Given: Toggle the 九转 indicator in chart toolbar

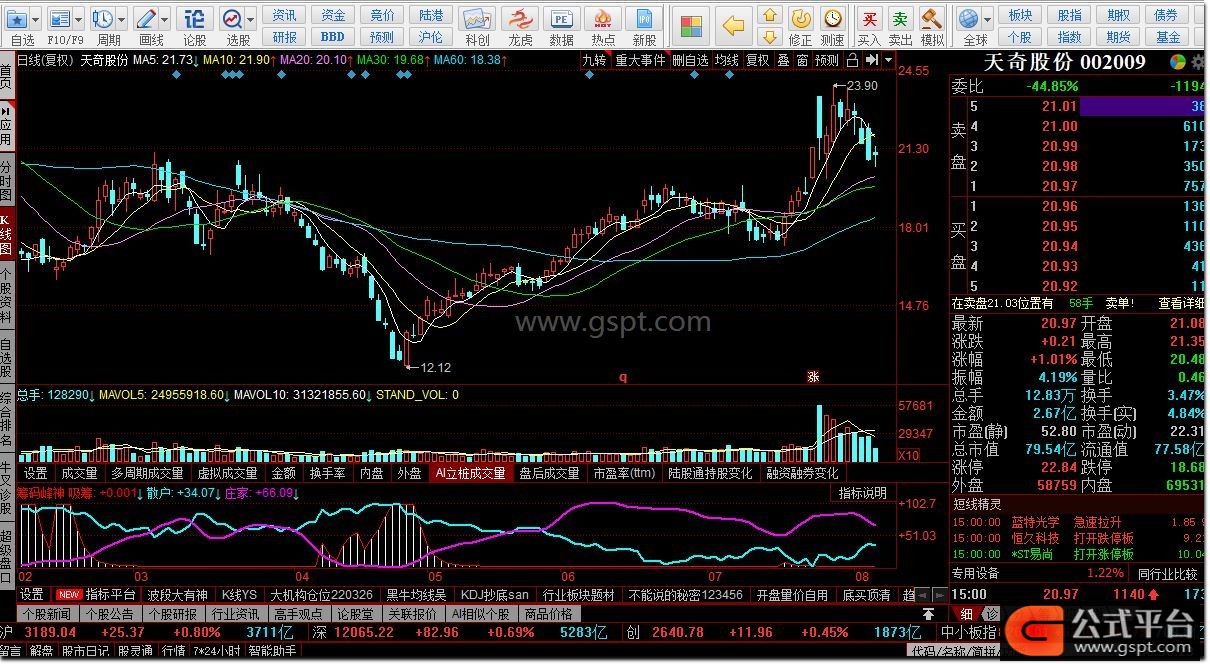Looking at the screenshot, I should pos(594,60).
